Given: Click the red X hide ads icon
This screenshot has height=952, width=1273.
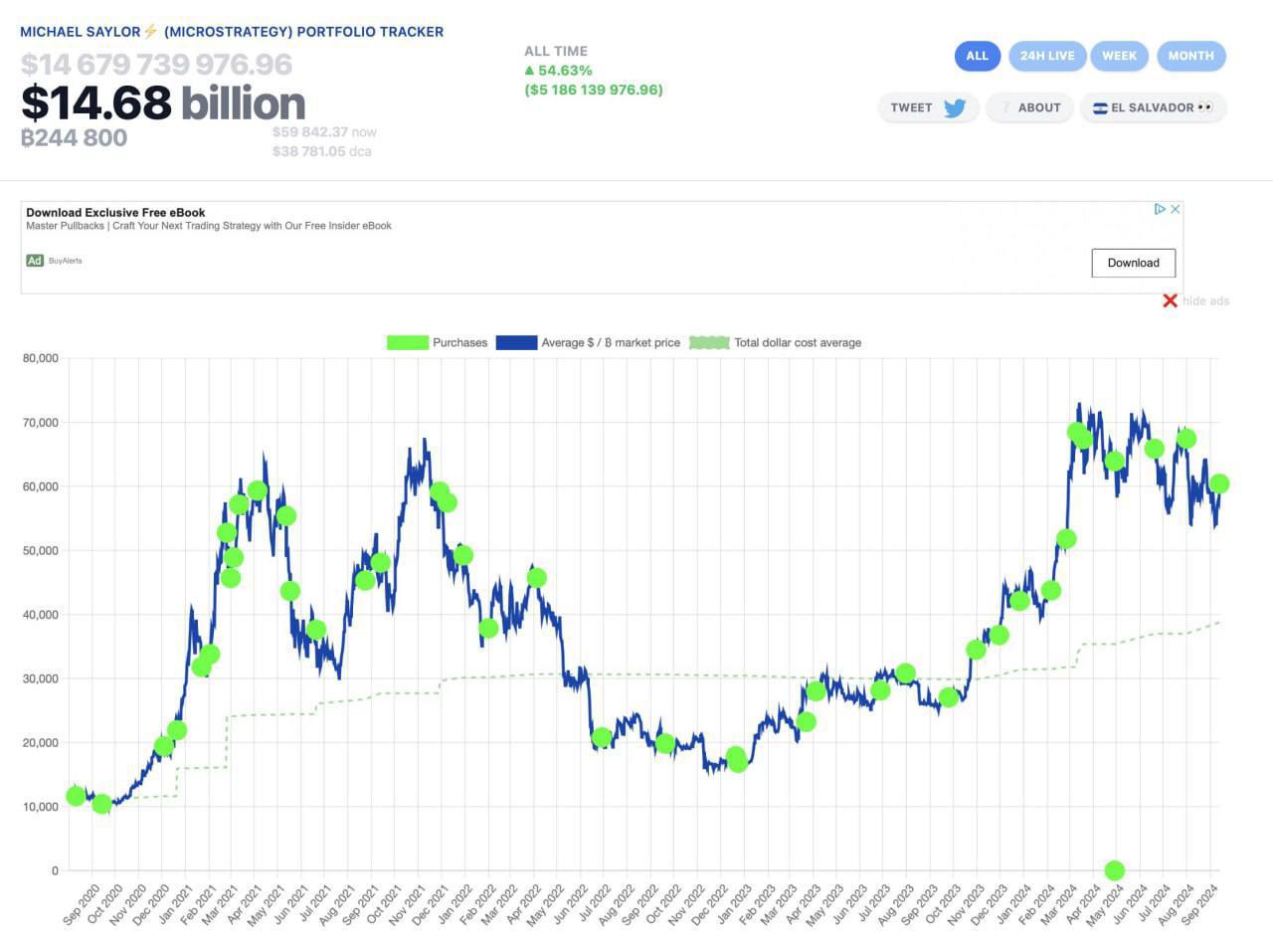Looking at the screenshot, I should coord(1170,300).
